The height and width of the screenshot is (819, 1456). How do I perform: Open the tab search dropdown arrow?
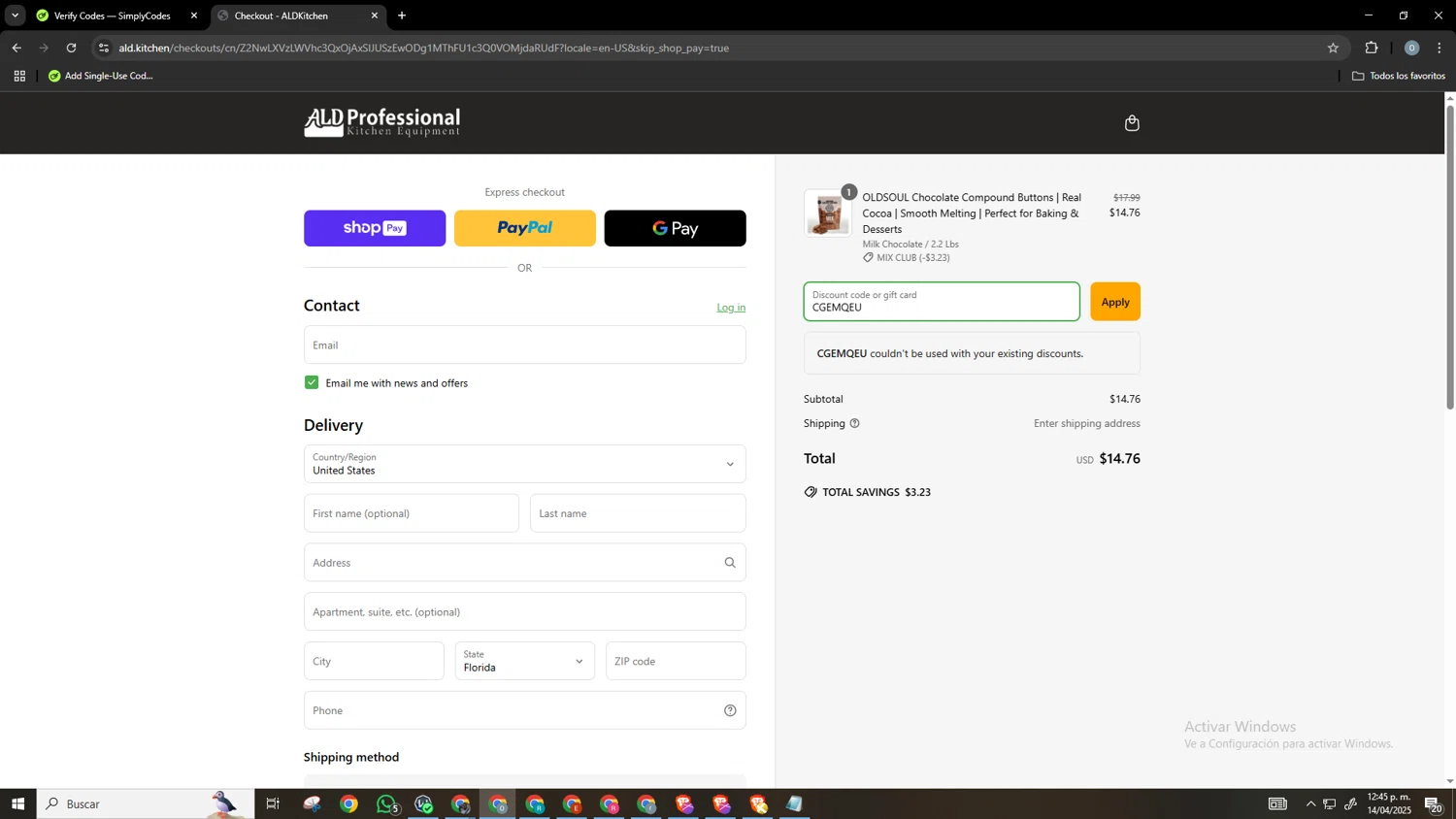(x=15, y=16)
